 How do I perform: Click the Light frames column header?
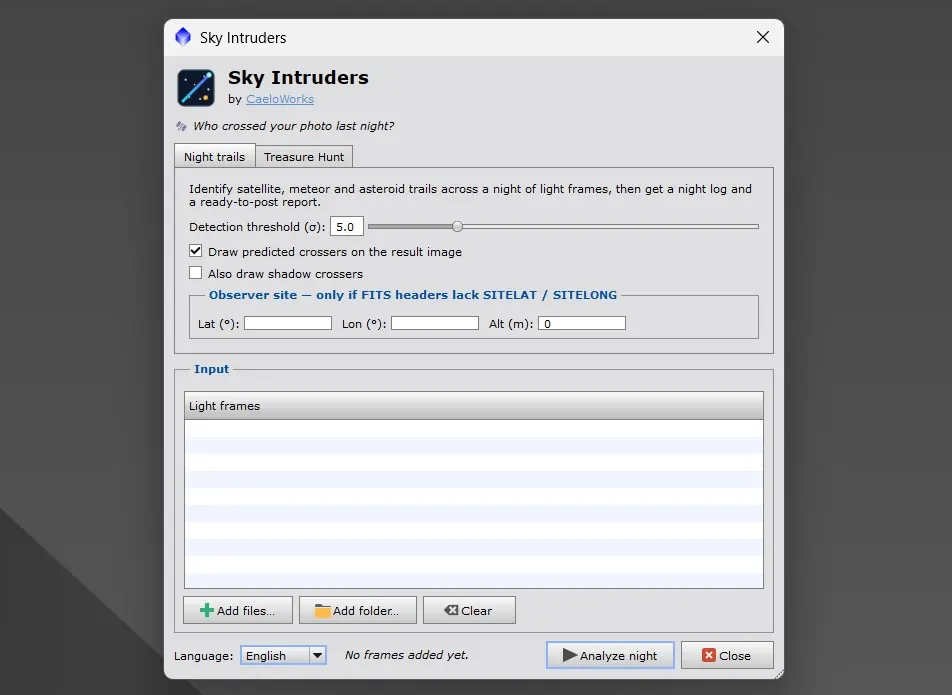474,405
